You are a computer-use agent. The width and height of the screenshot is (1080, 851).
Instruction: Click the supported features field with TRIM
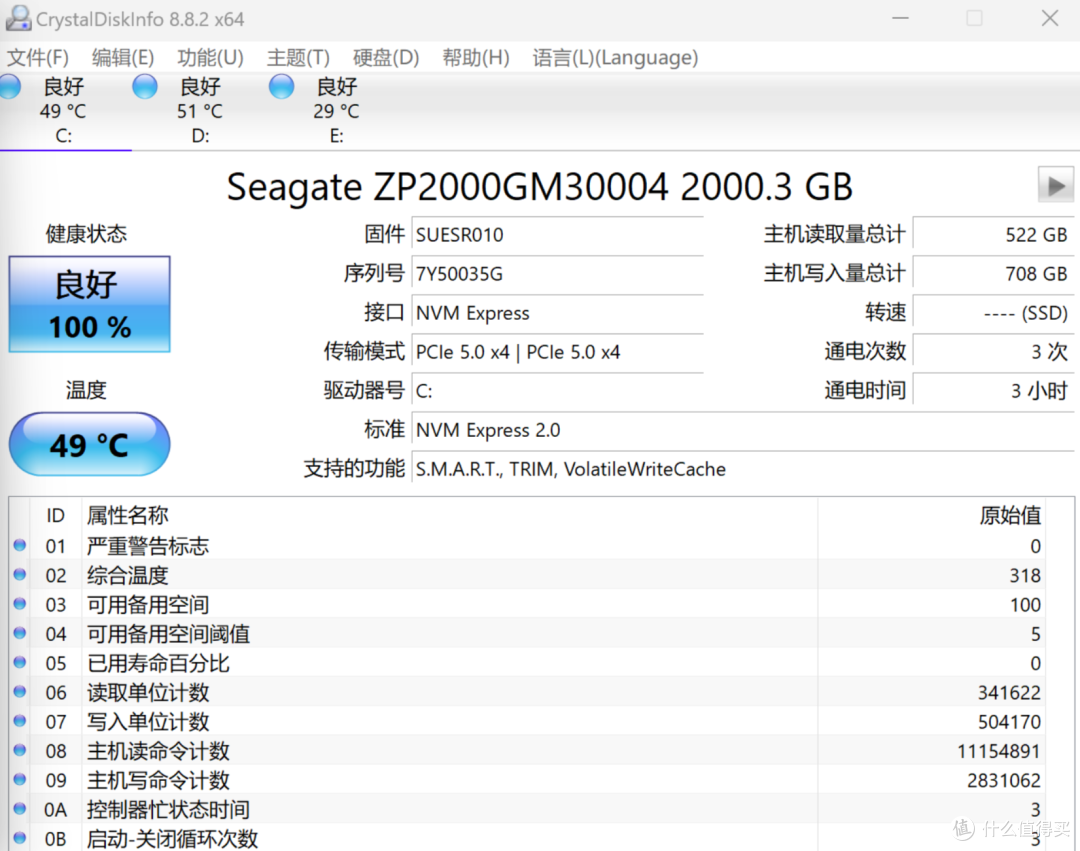pos(742,469)
